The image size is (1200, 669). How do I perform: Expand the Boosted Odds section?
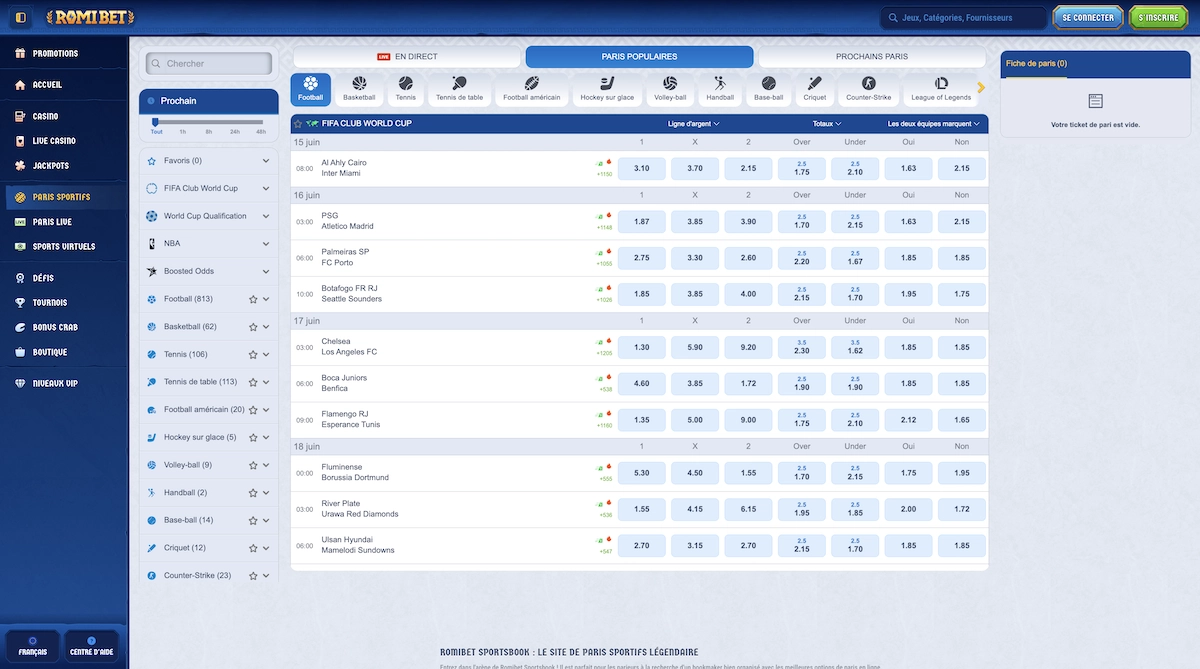[207, 270]
